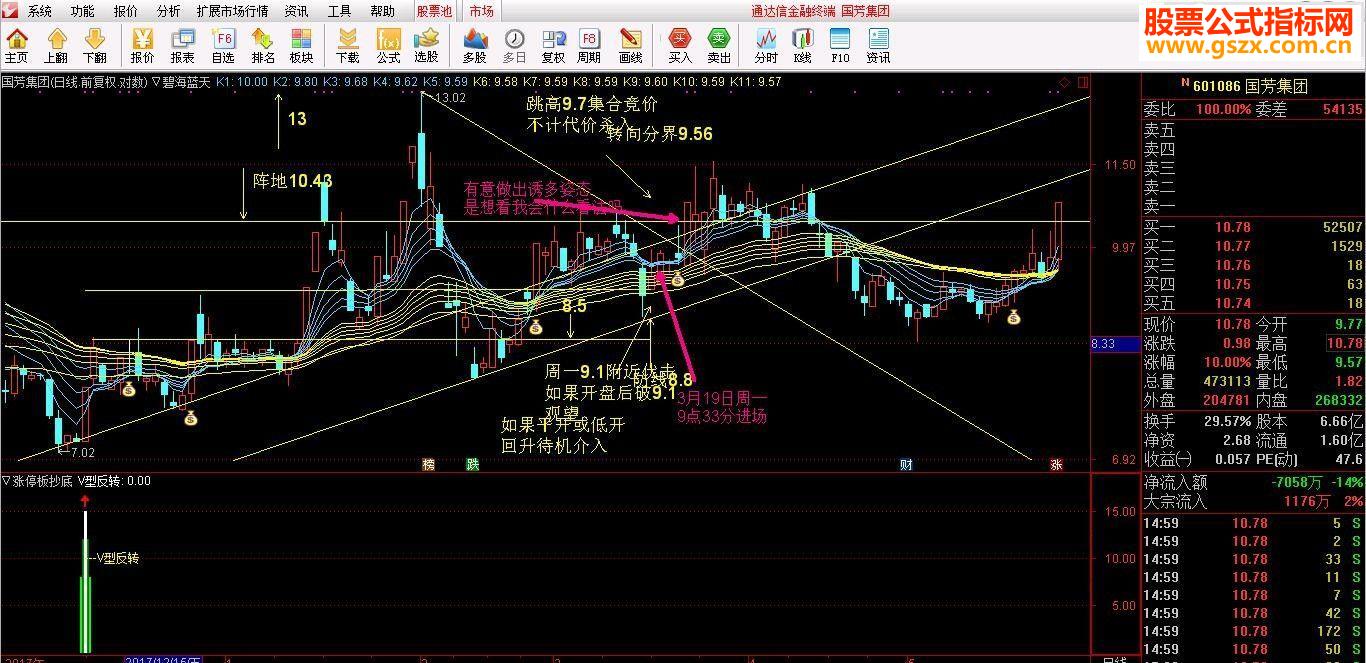Change 周期 period with F8 icon
Image resolution: width=1366 pixels, height=663 pixels.
coord(589,46)
